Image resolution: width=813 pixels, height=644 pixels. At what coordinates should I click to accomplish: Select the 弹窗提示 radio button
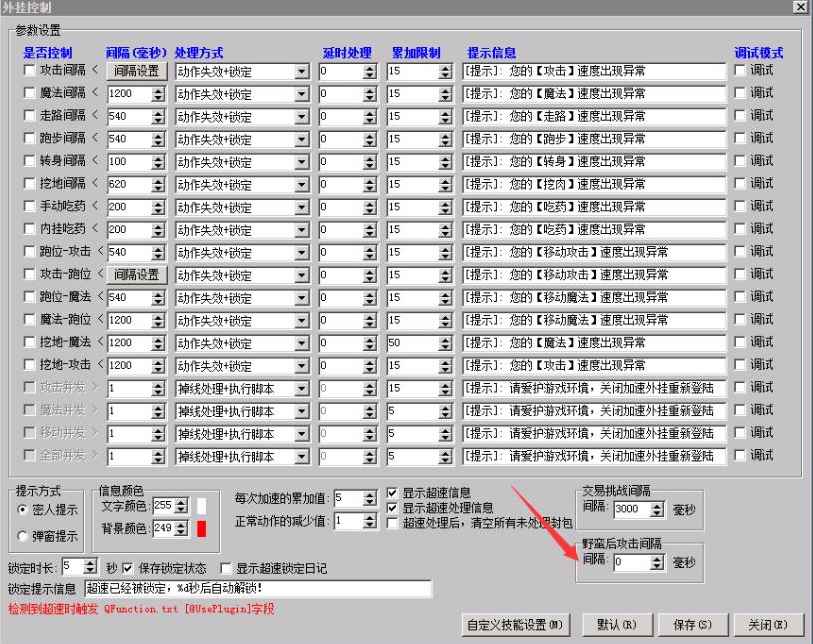22,536
